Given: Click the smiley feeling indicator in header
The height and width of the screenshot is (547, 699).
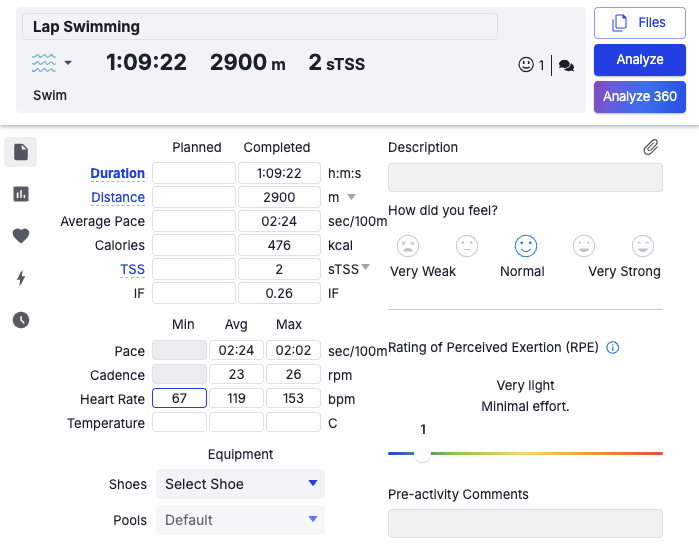Looking at the screenshot, I should click(526, 65).
